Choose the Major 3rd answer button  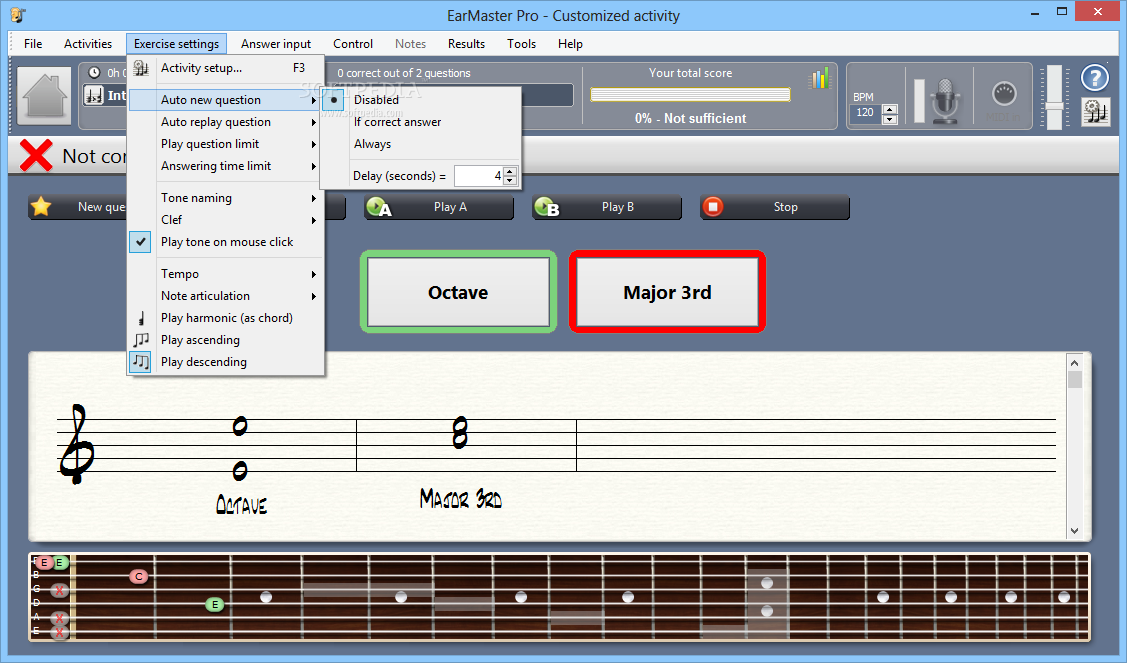[667, 292]
